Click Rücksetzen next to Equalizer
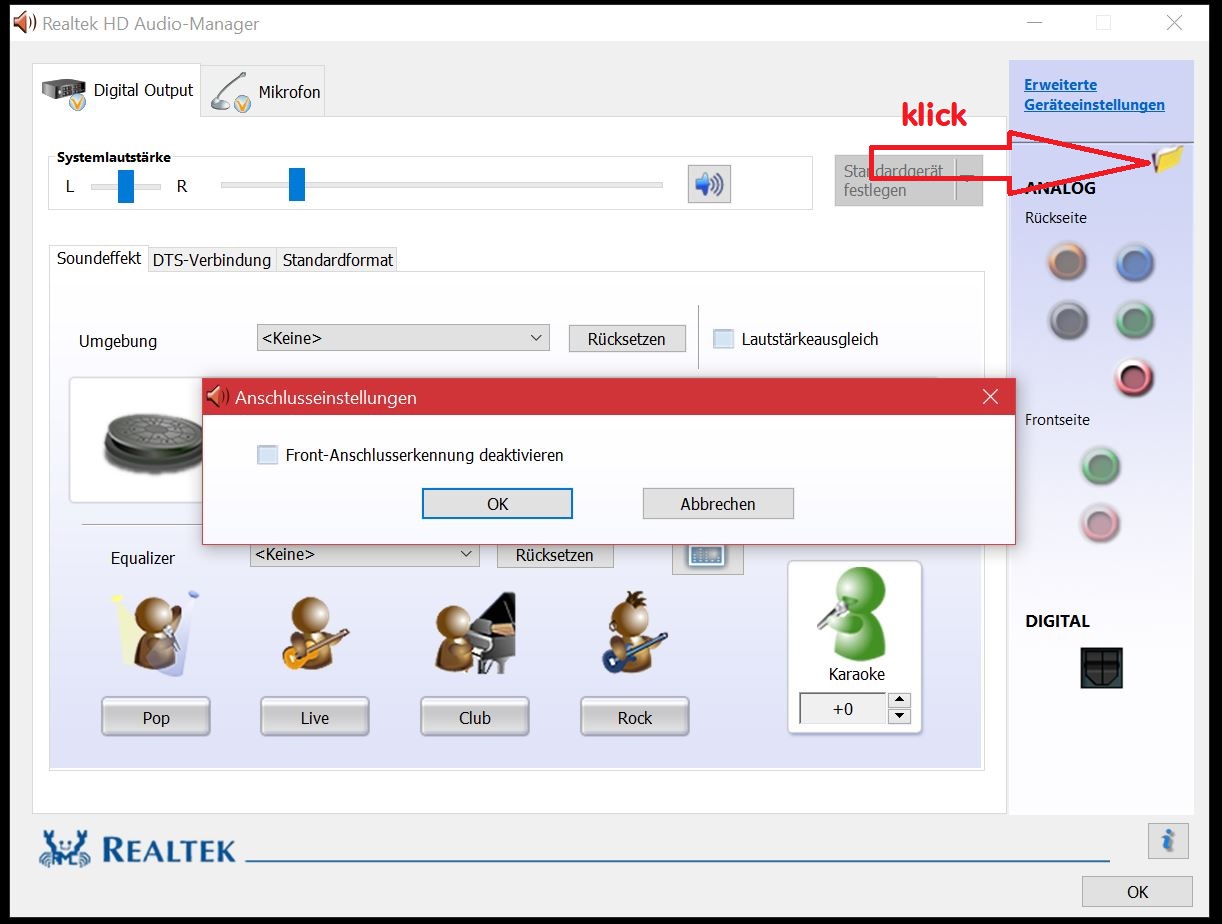This screenshot has width=1222, height=924. [555, 555]
